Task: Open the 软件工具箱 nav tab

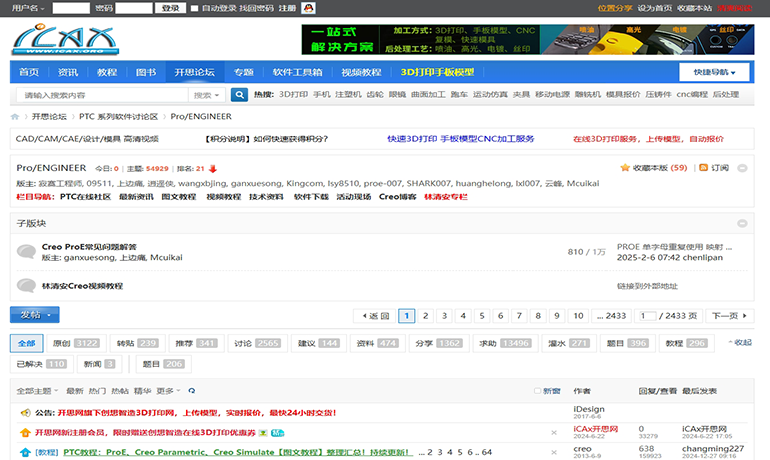Action: (298, 72)
